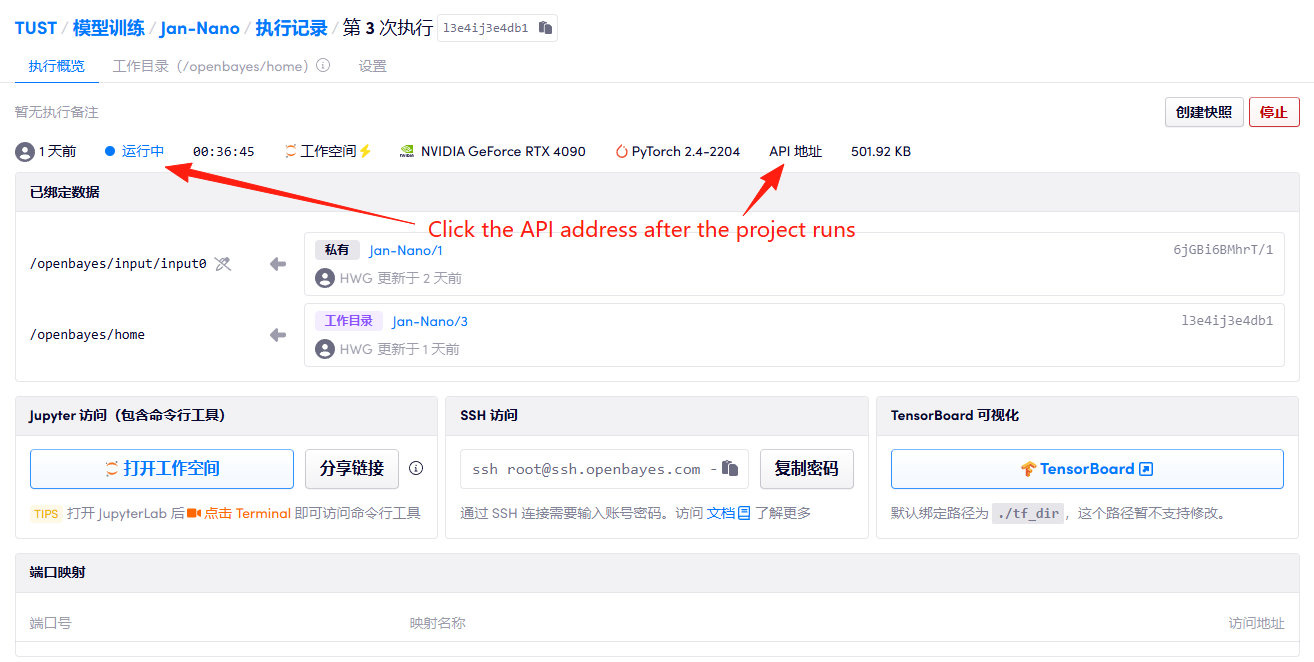This screenshot has height=662, width=1314.
Task: Click 打开工作空间 button
Action: tap(162, 468)
